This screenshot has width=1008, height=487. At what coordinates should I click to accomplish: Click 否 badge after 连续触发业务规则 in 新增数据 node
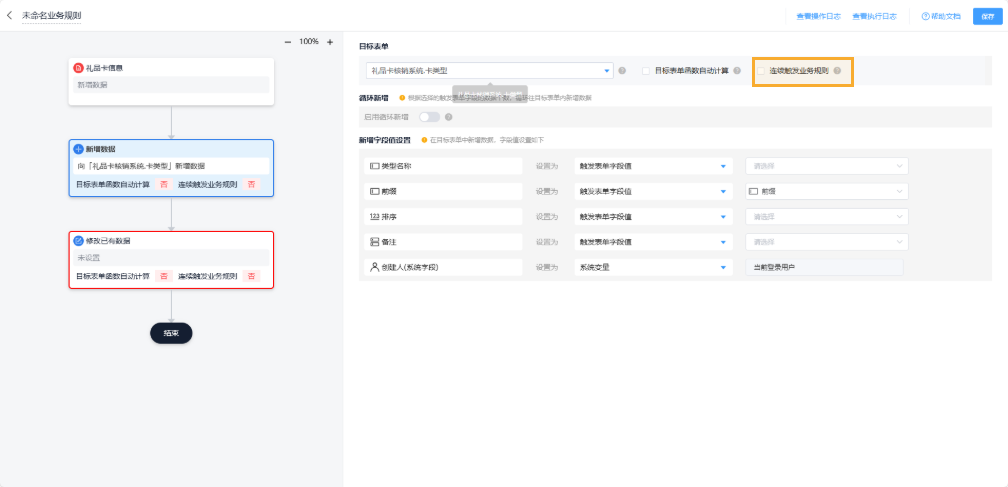coord(251,184)
